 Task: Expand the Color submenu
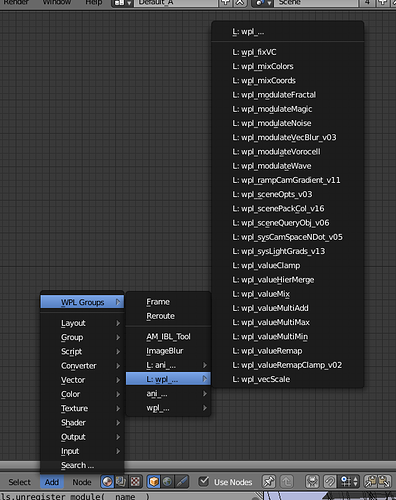click(82, 394)
